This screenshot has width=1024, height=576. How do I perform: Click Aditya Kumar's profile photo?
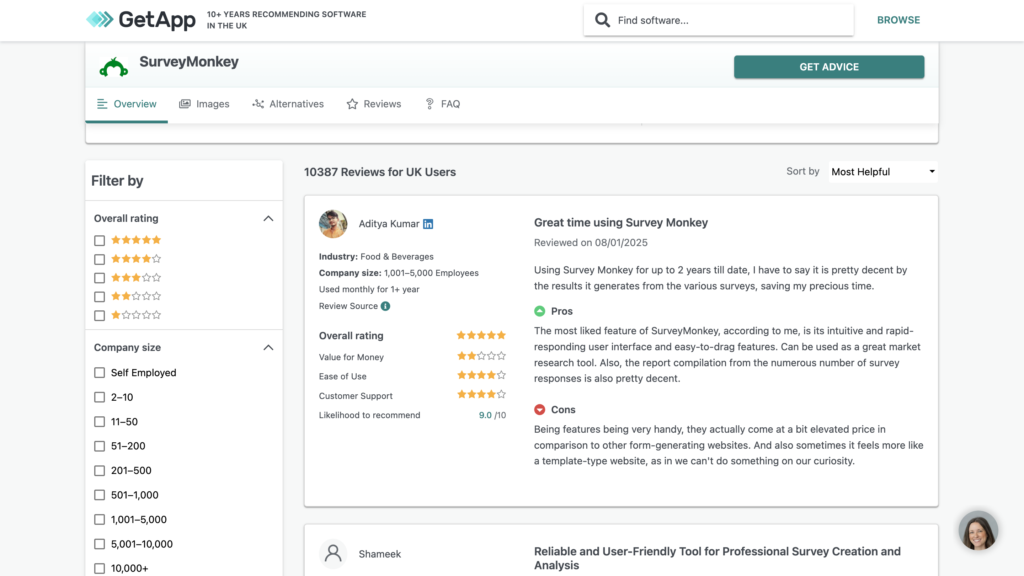[333, 224]
